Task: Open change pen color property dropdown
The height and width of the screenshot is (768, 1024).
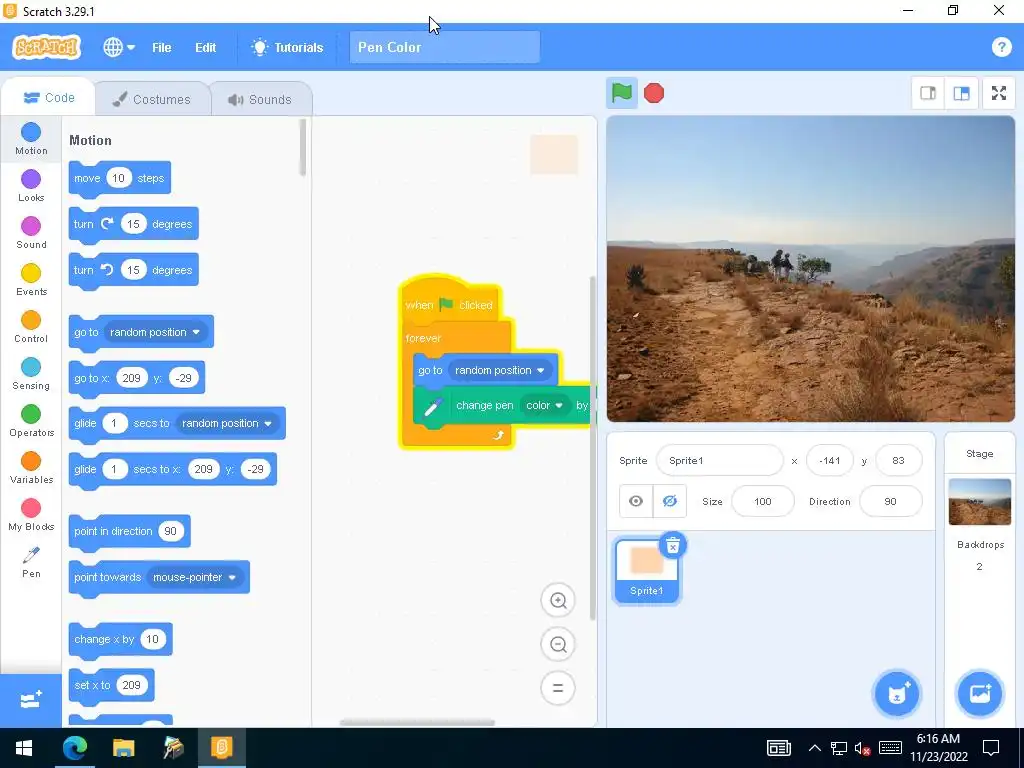Action: pos(545,406)
